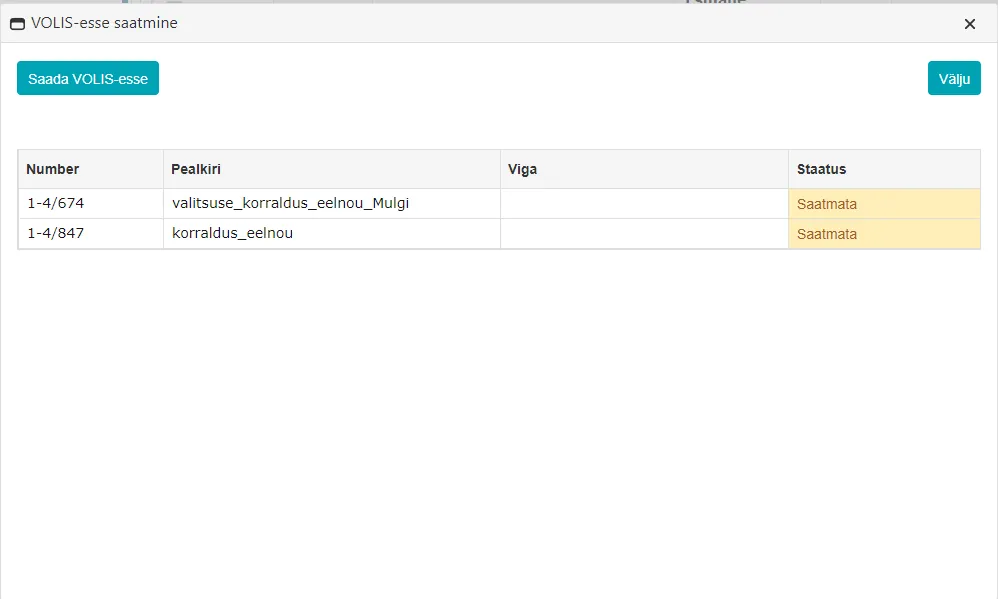
Task: Click the window icon beside dialog title
Action: point(18,24)
